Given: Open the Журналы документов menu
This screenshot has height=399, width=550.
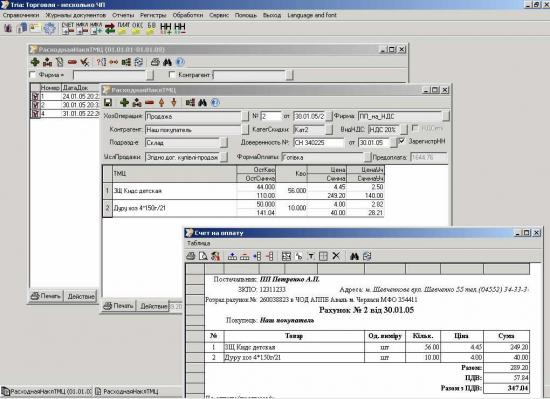Looking at the screenshot, I should [x=75, y=15].
